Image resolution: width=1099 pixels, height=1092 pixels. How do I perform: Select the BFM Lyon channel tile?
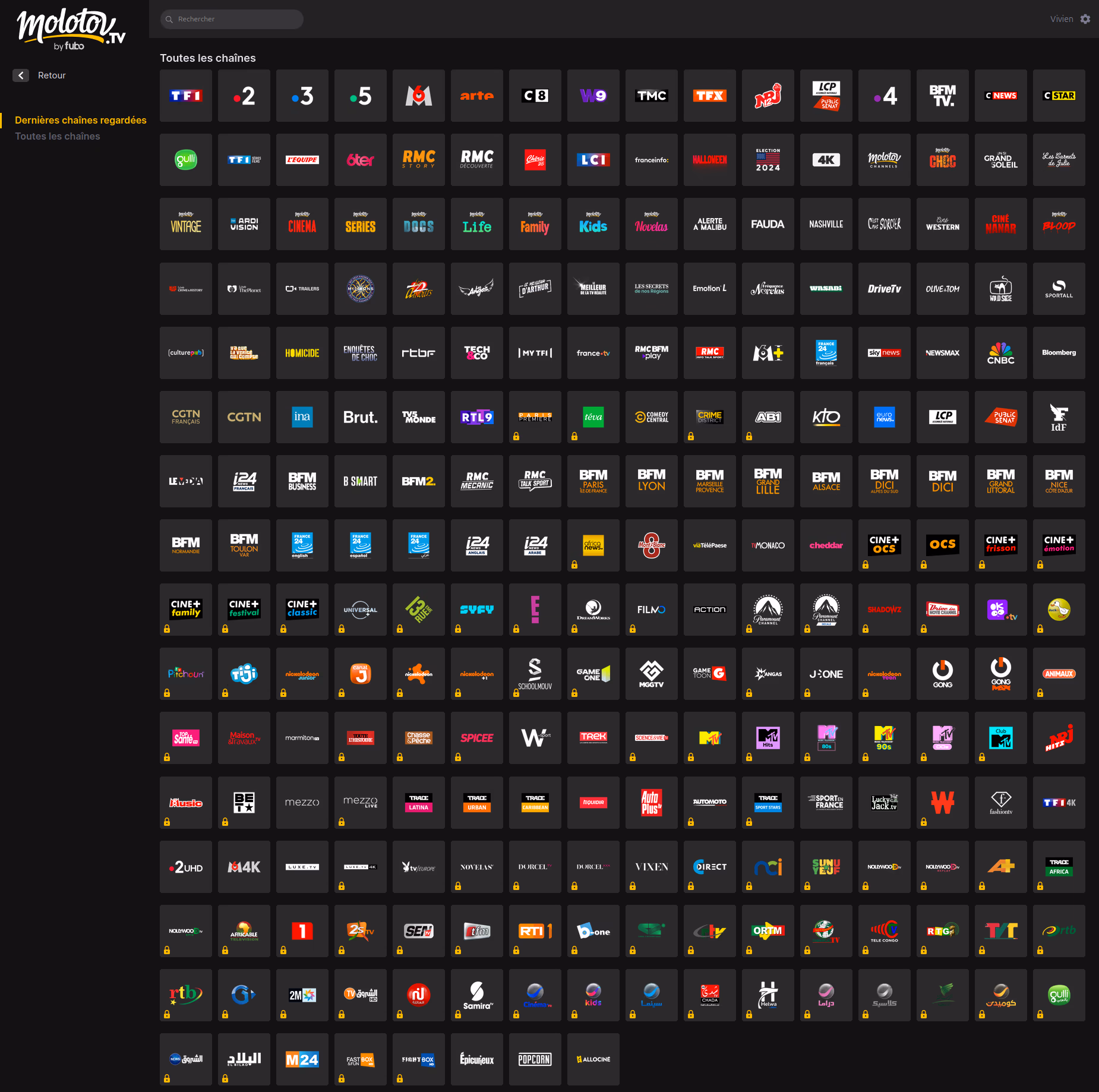coord(652,481)
